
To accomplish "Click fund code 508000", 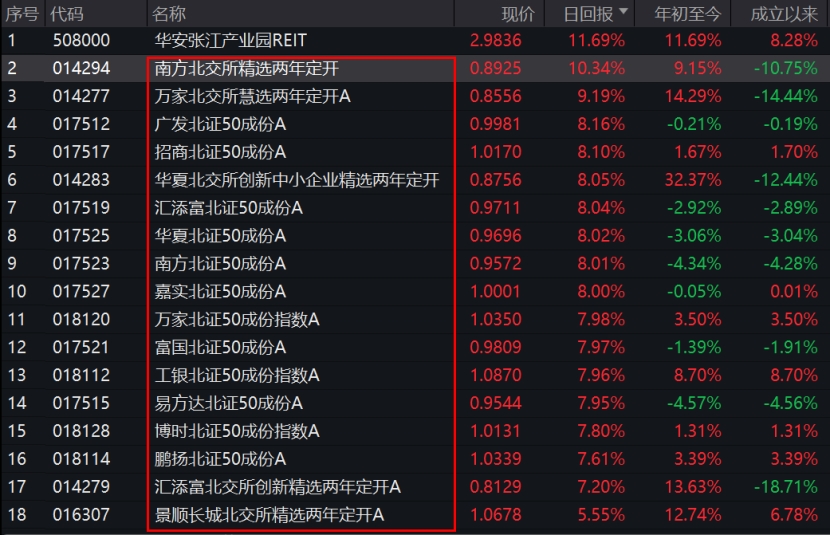I will pyautogui.click(x=82, y=40).
